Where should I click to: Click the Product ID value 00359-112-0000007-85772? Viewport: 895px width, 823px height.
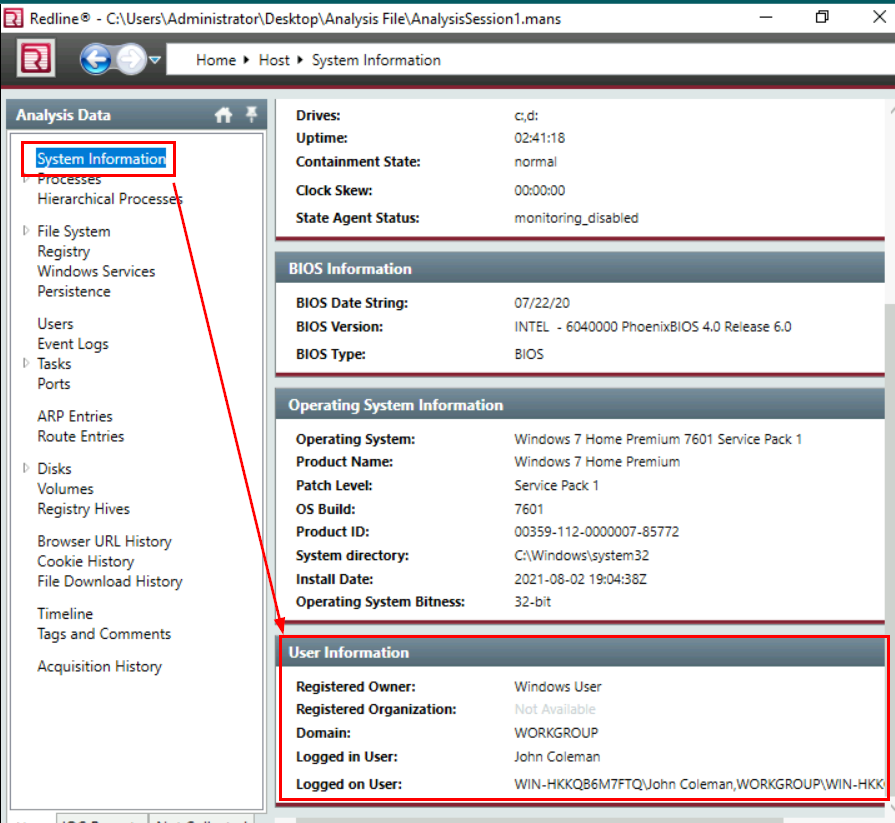click(596, 532)
